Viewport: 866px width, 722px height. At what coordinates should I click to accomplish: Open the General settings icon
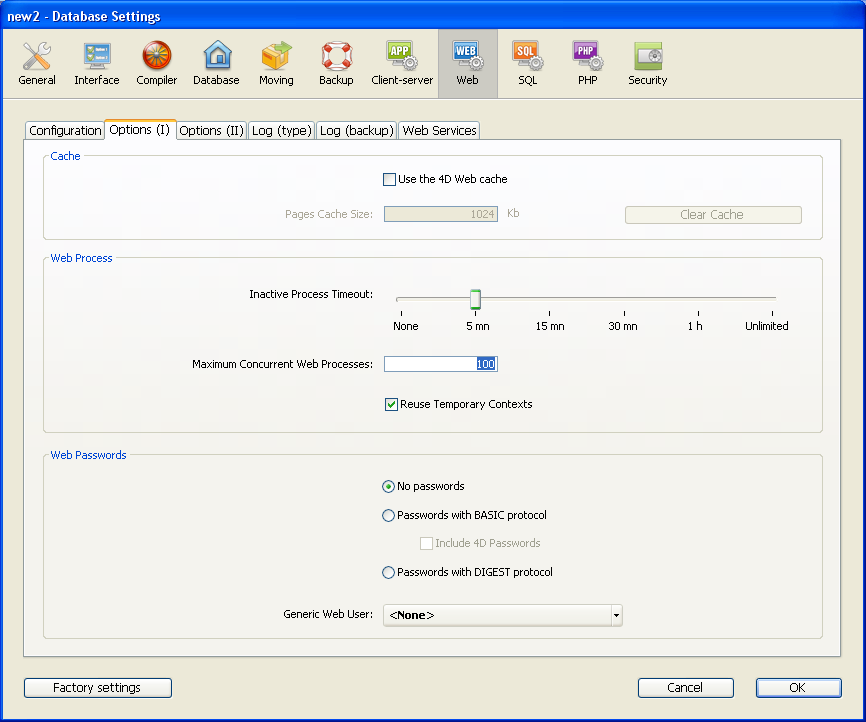[37, 63]
